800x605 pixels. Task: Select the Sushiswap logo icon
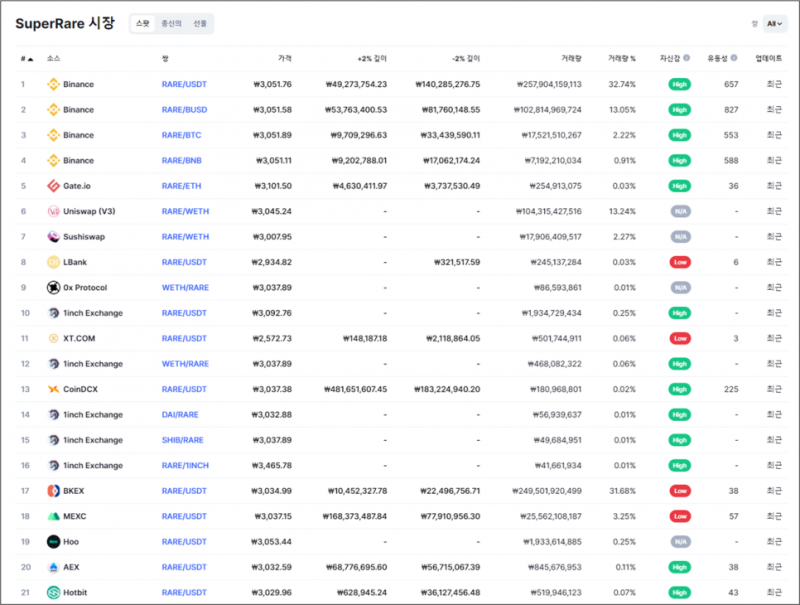pos(53,237)
